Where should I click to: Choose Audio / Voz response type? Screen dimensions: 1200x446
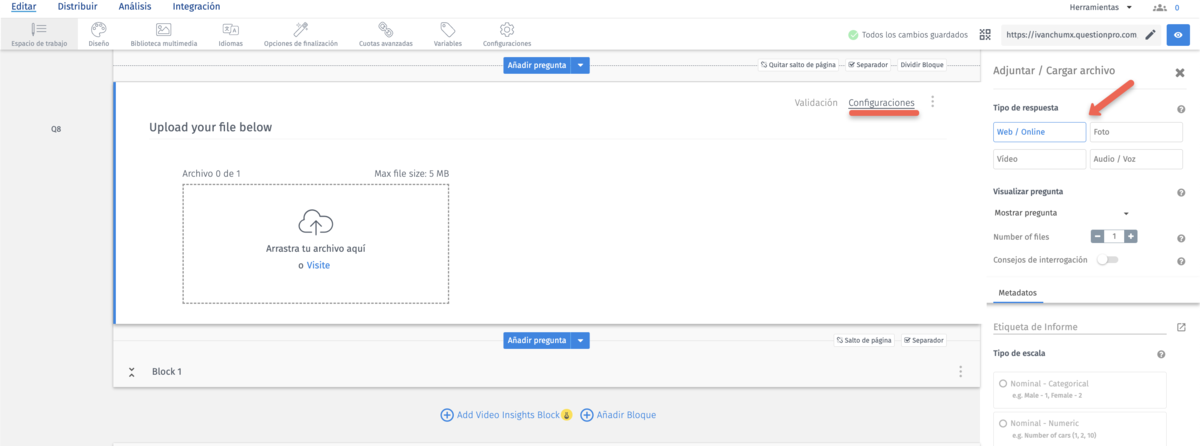[1136, 158]
